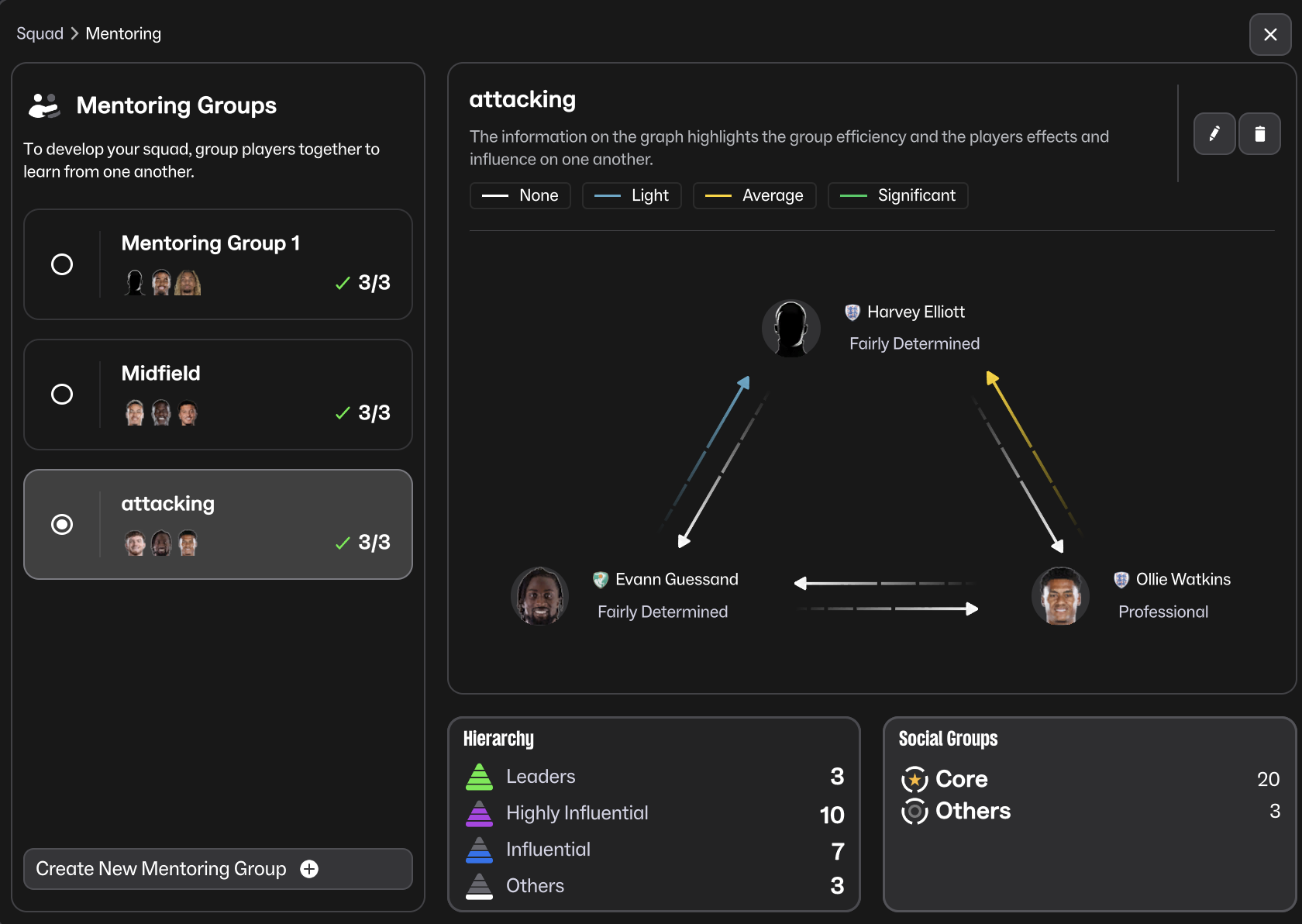Click the Mentoring breadcrumb item

[123, 33]
